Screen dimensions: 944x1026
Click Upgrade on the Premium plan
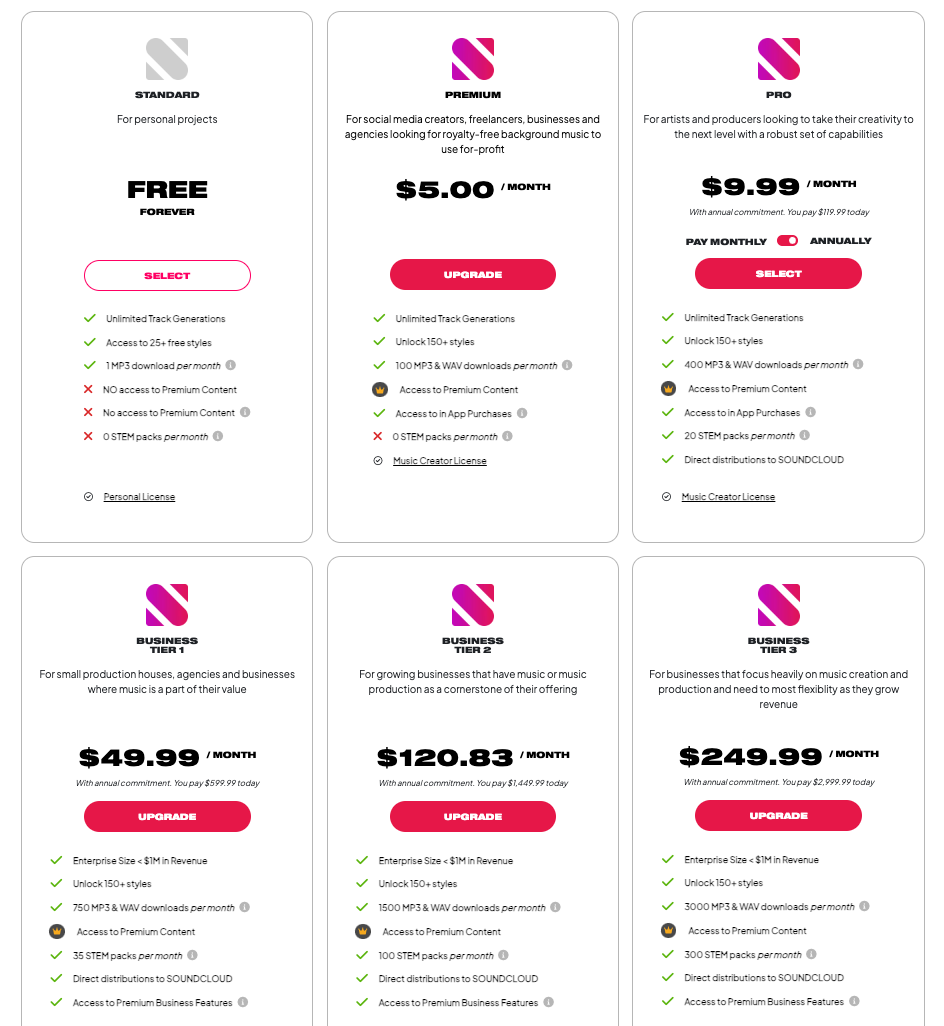pyautogui.click(x=472, y=274)
